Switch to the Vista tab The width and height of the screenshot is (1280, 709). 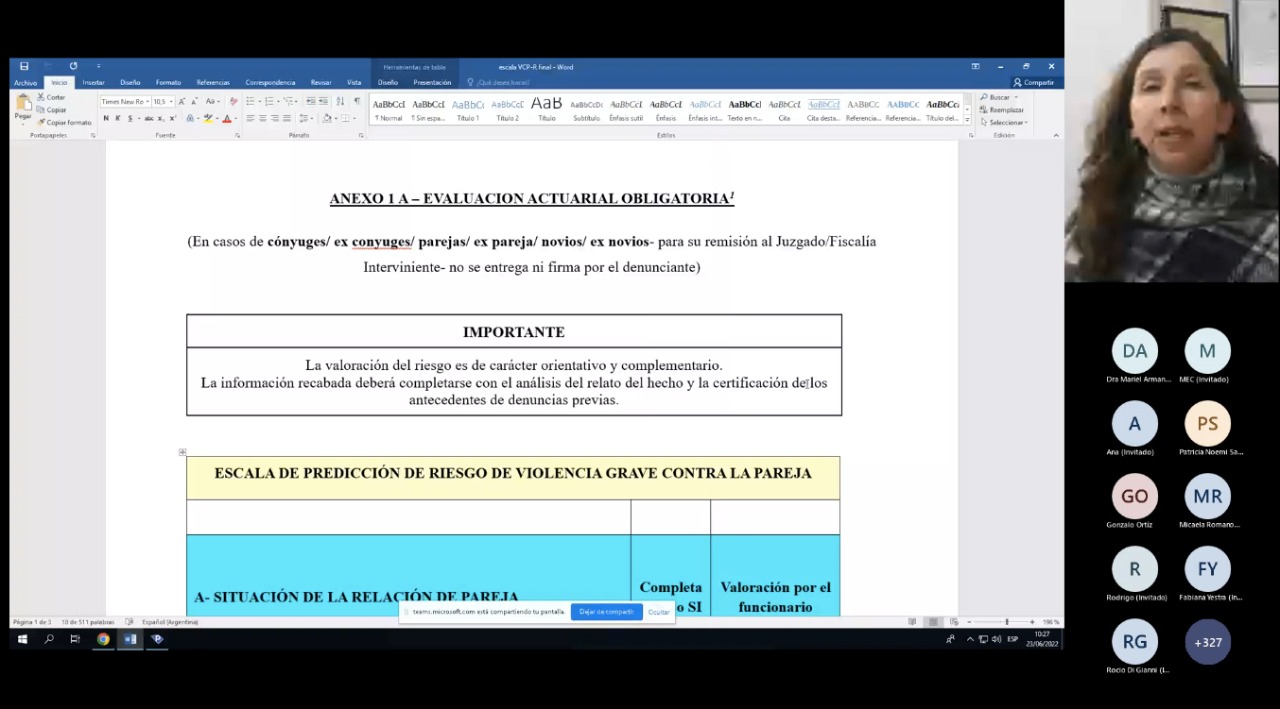point(354,82)
